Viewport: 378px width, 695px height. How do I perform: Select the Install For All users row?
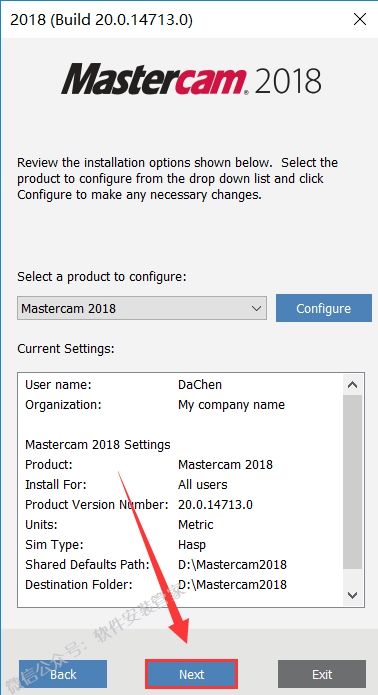181,484
